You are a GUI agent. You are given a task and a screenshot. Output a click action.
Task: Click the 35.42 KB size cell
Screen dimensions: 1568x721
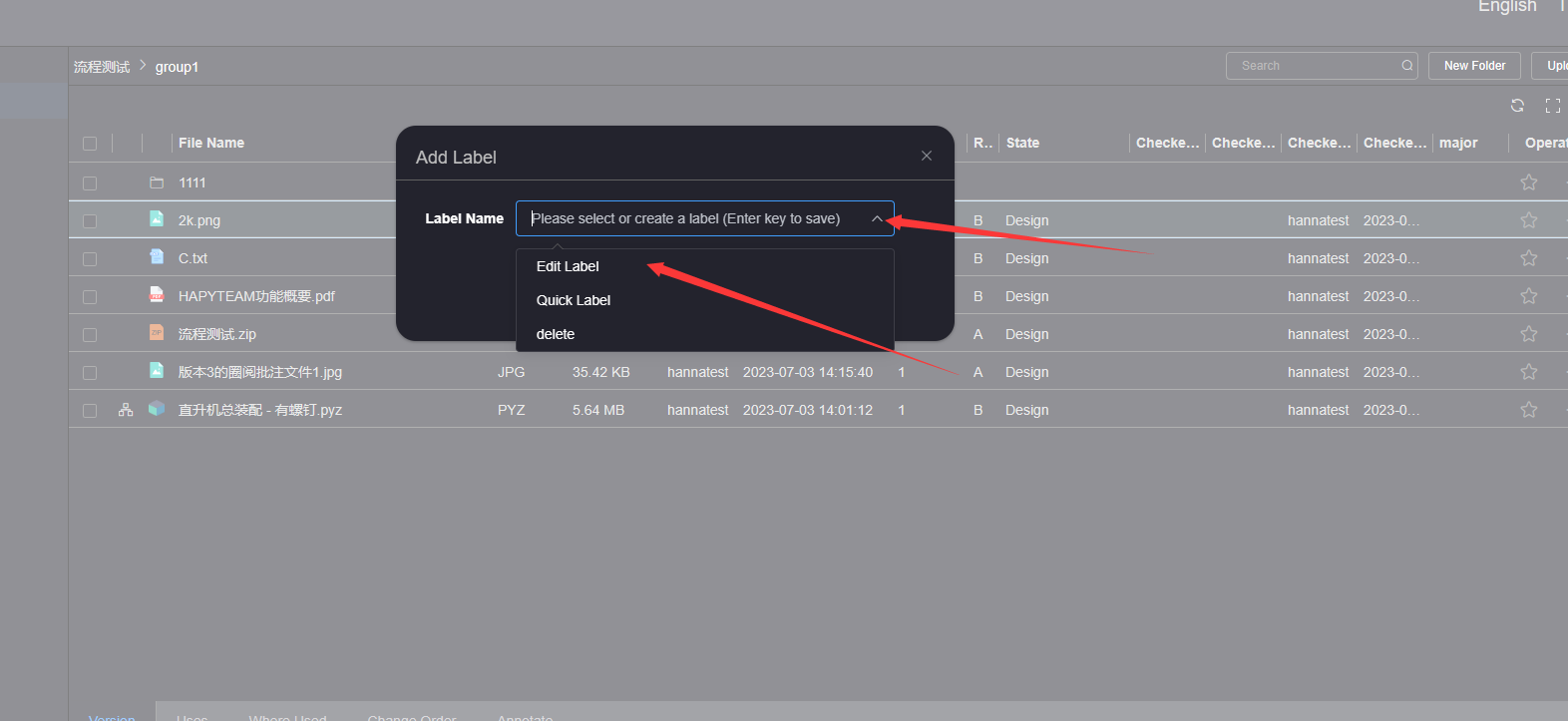[601, 372]
